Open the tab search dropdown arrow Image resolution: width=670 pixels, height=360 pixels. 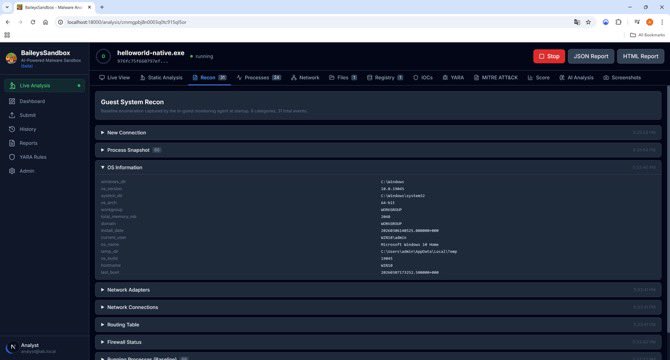(x=7, y=7)
